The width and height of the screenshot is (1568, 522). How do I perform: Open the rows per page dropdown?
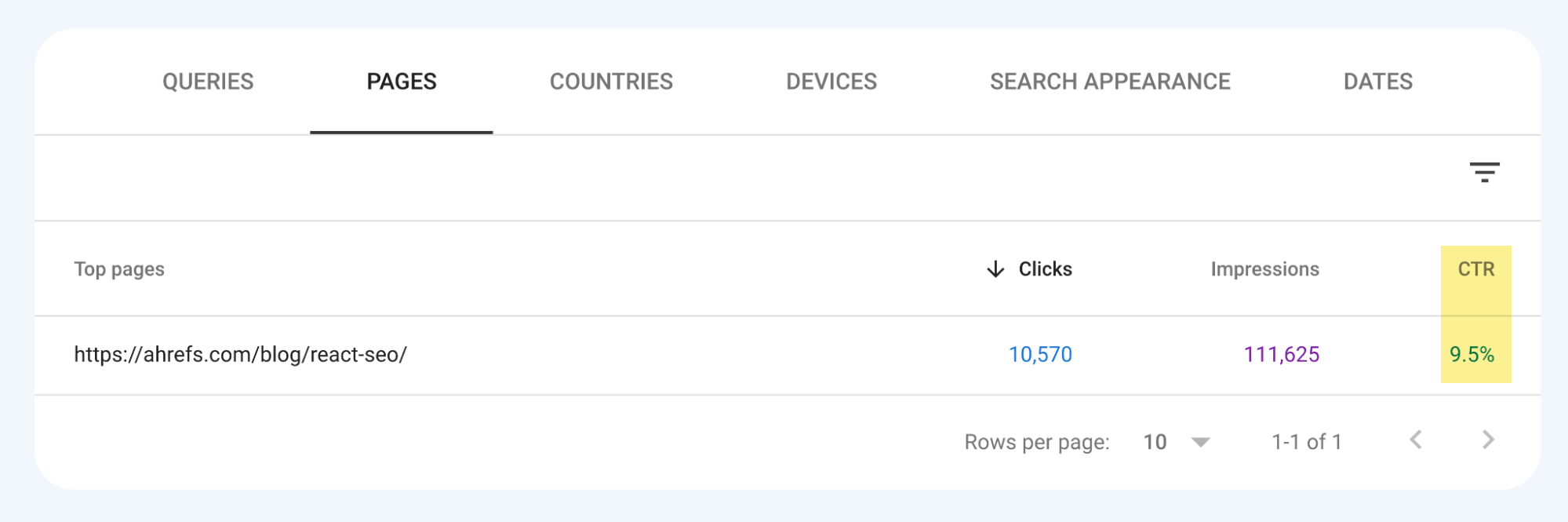1173,441
